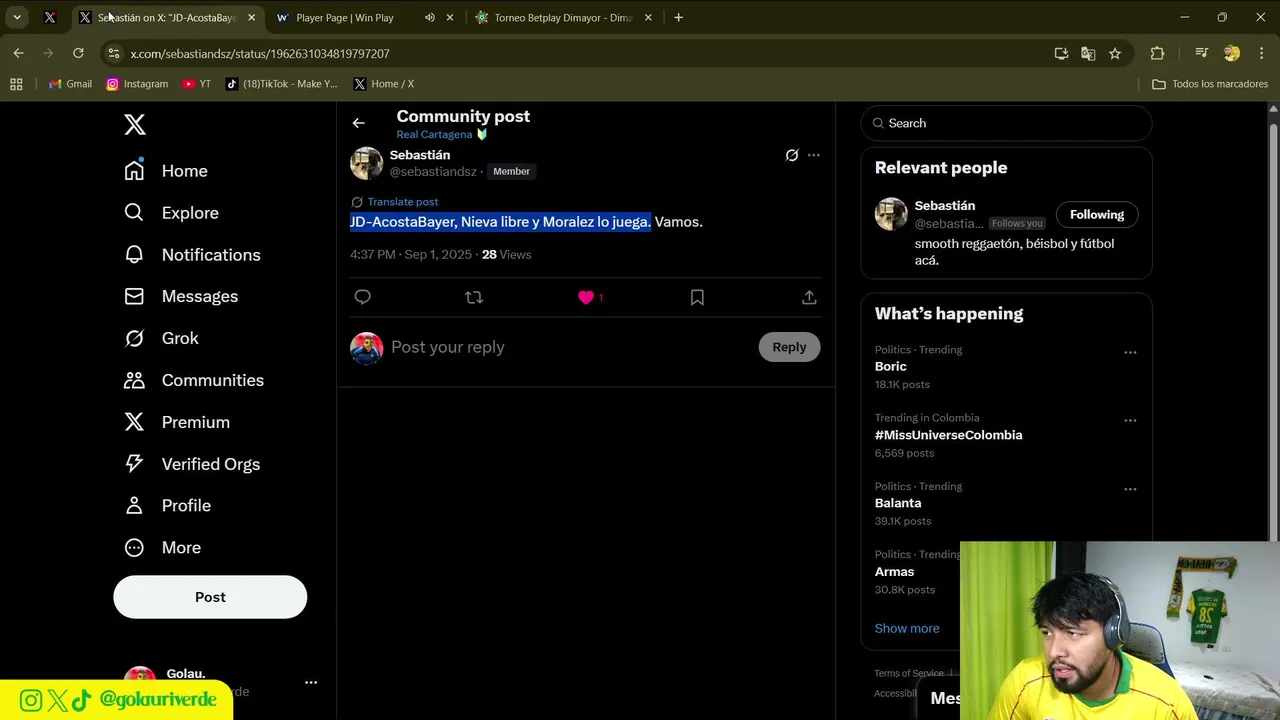This screenshot has width=1280, height=720.
Task: Click the Grok icon on Sebastián's post
Action: (x=792, y=155)
